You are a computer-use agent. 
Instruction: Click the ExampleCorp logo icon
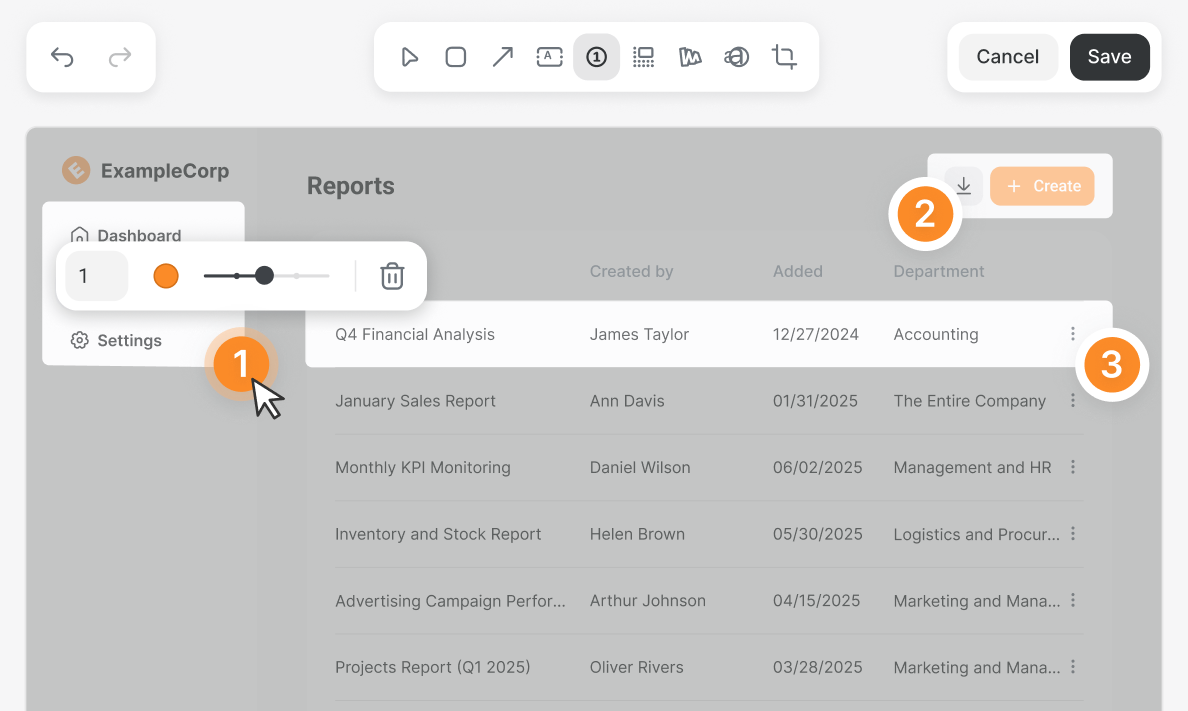pos(76,171)
